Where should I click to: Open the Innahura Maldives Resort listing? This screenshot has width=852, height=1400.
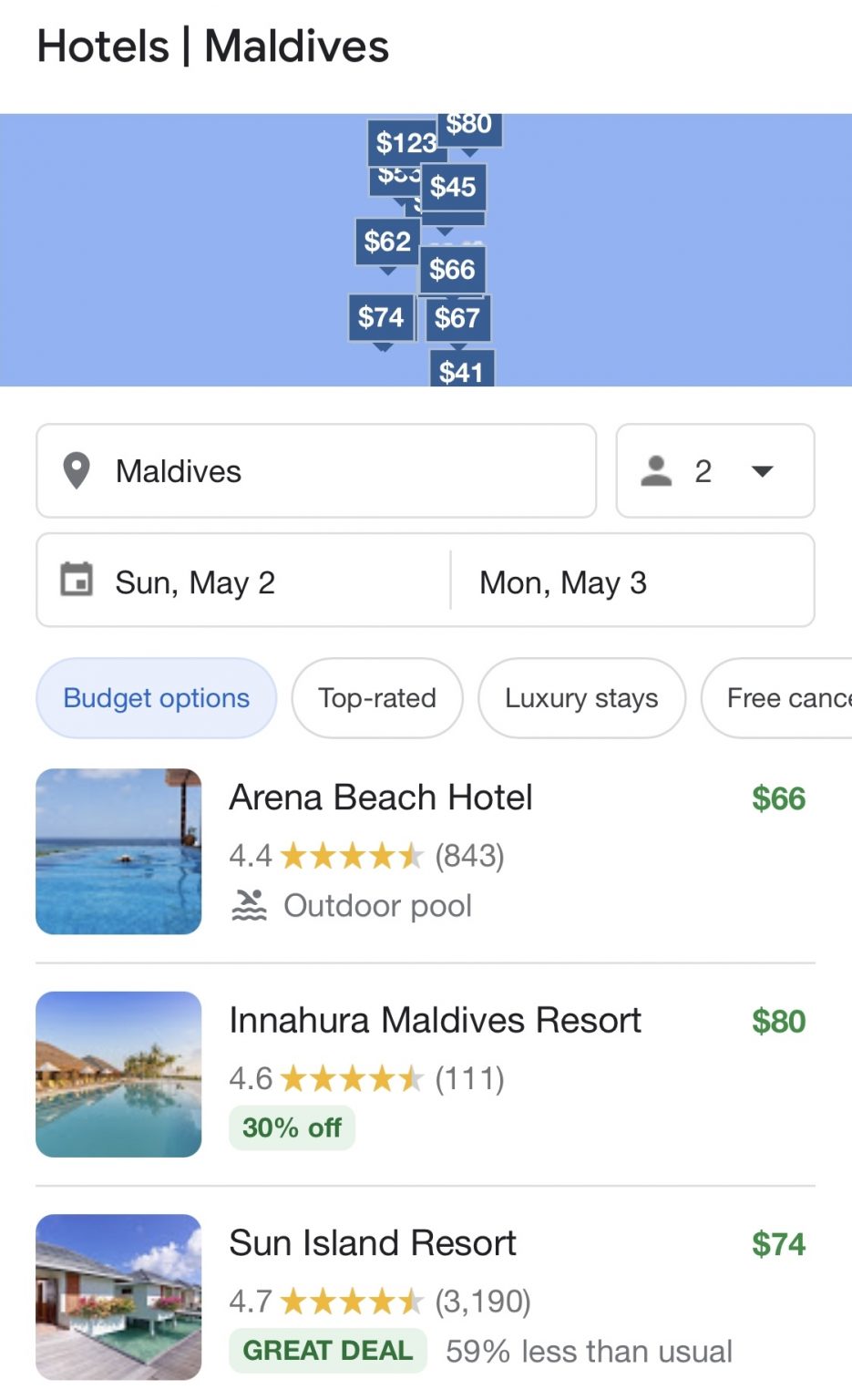426,1074
